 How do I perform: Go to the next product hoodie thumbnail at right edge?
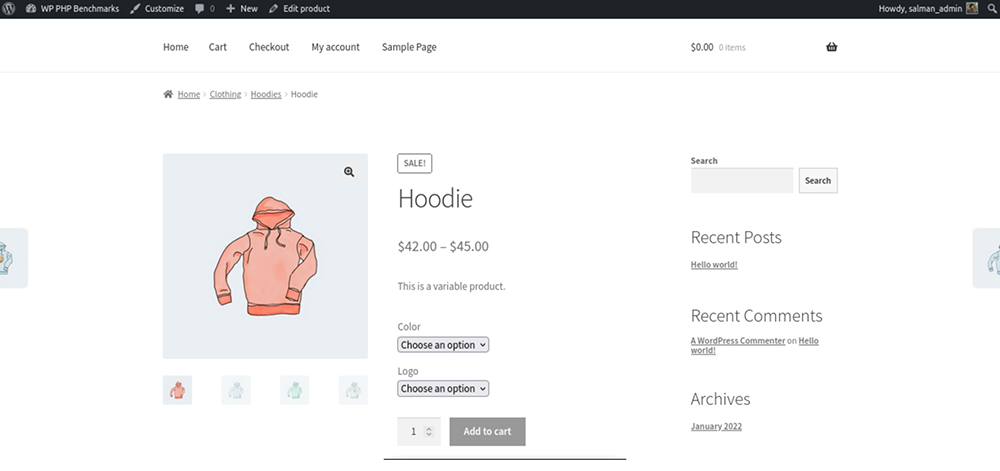987,258
